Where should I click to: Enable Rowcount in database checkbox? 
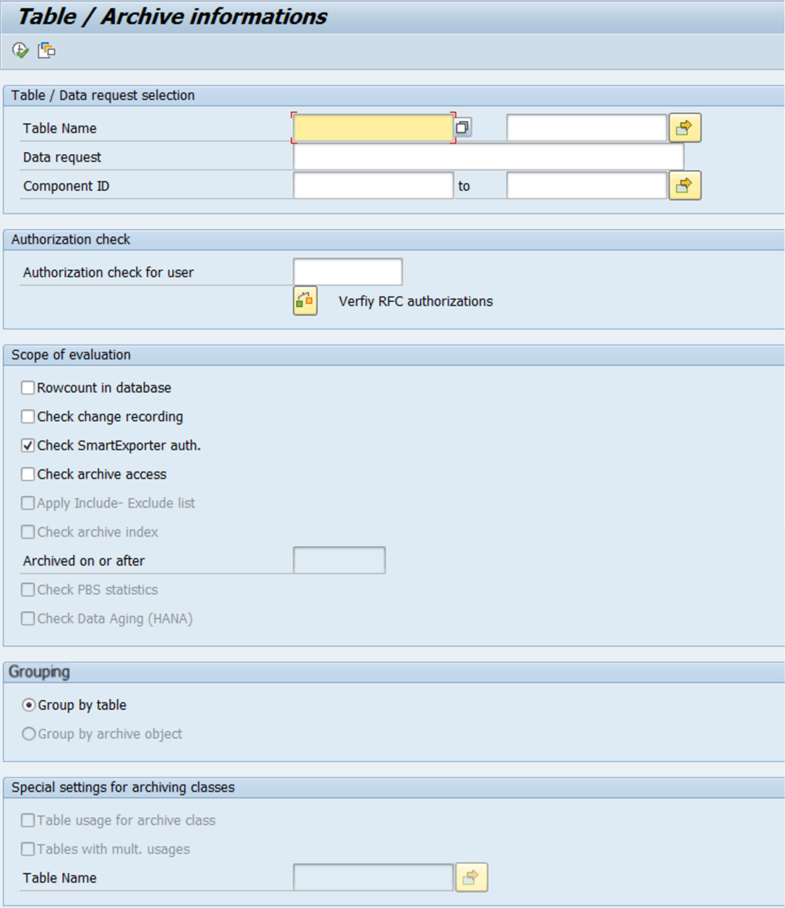(28, 388)
